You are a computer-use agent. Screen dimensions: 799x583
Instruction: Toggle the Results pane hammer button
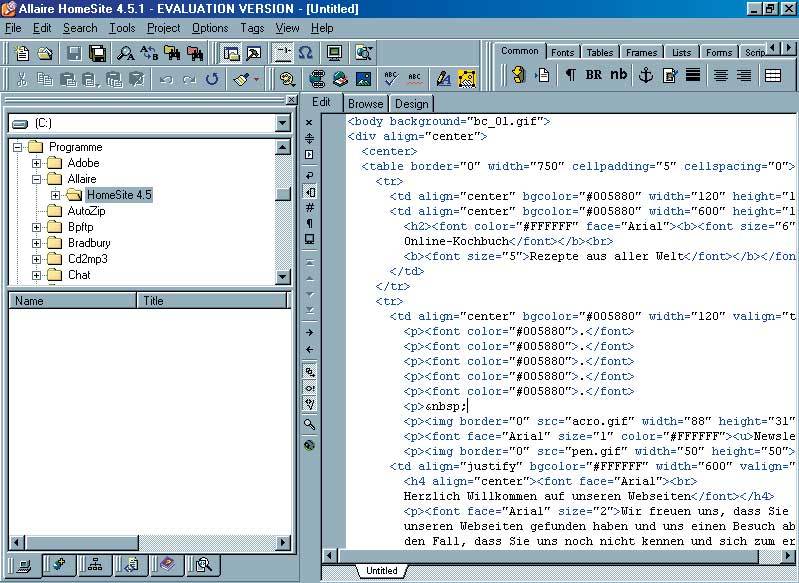(x=254, y=53)
